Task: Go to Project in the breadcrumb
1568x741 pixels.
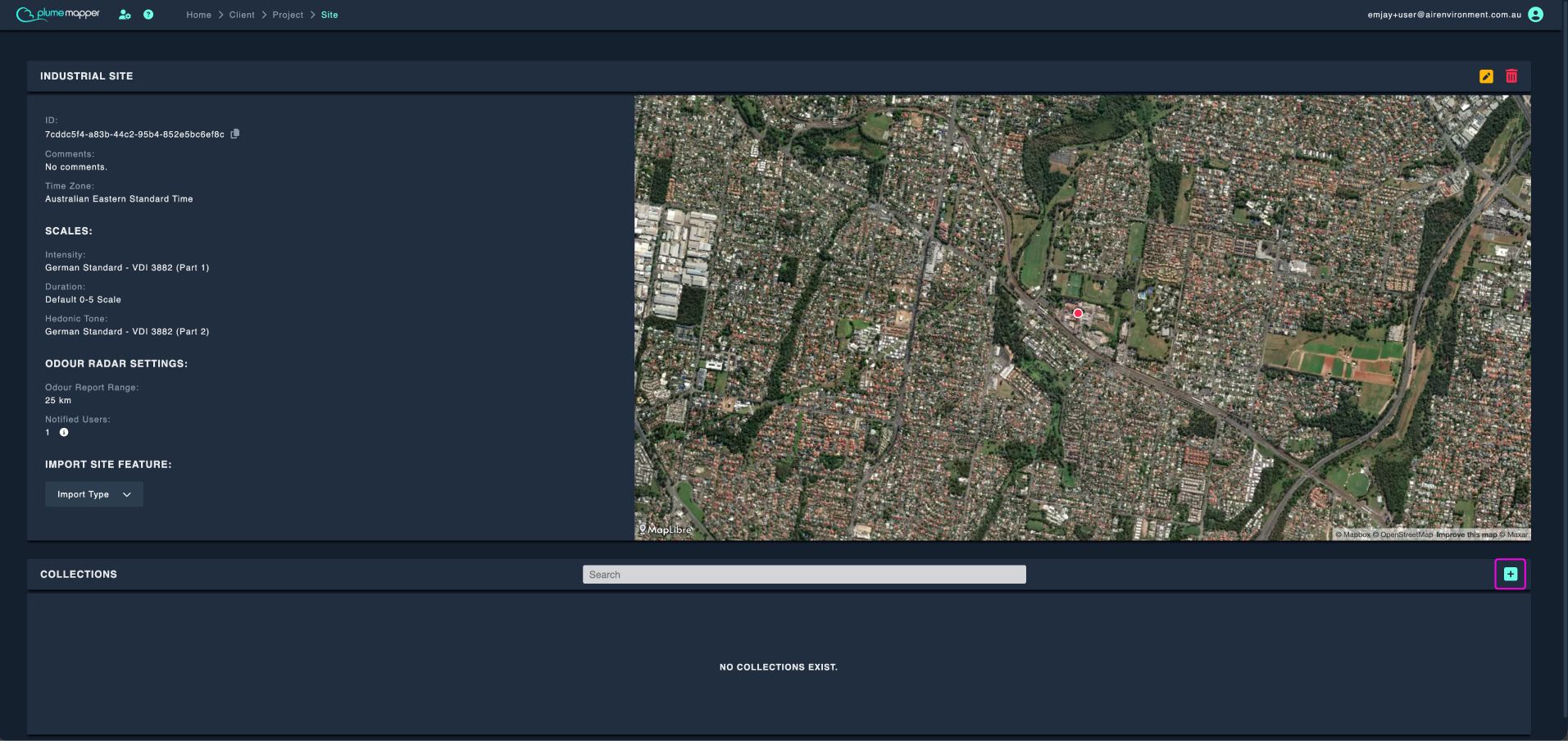Action: pos(288,15)
